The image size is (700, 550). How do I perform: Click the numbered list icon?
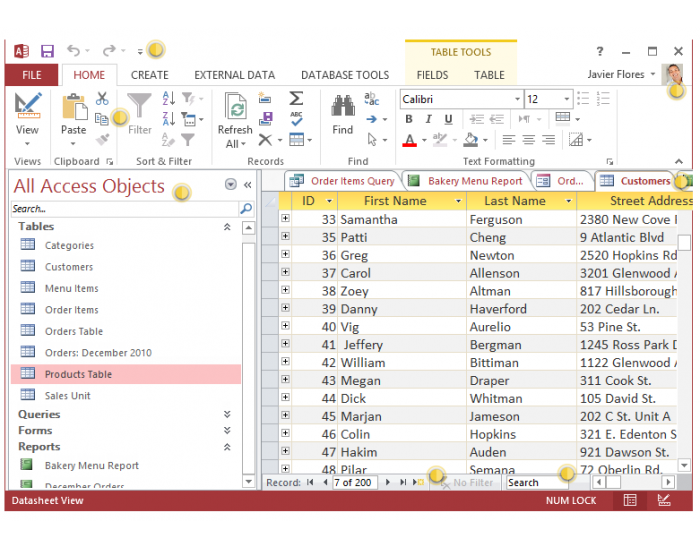pyautogui.click(x=603, y=99)
